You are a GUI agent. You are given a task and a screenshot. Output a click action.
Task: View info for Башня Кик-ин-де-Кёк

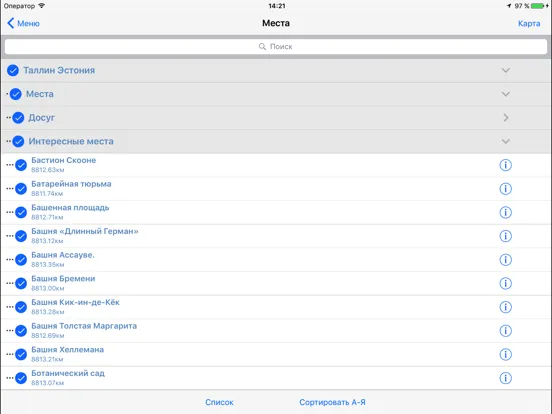[x=505, y=307]
